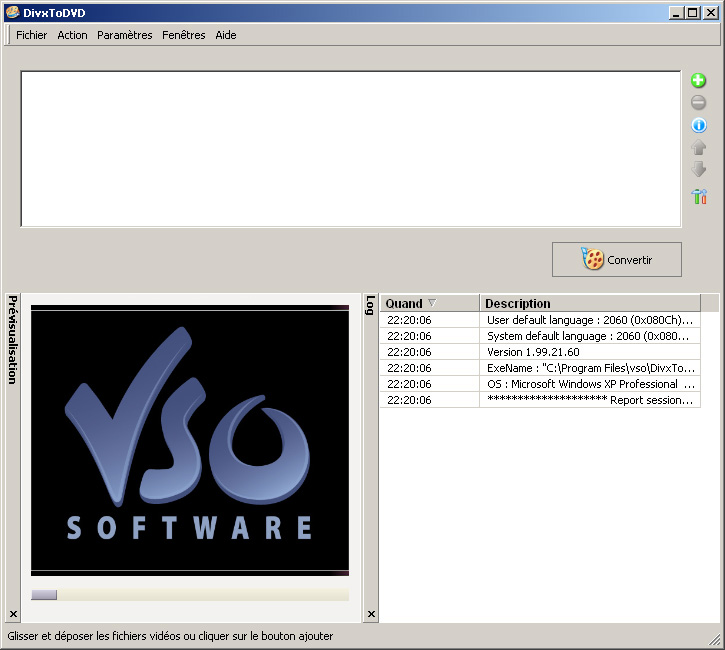Image resolution: width=725 pixels, height=650 pixels.
Task: Open the Fenêtres menu
Action: tap(184, 35)
